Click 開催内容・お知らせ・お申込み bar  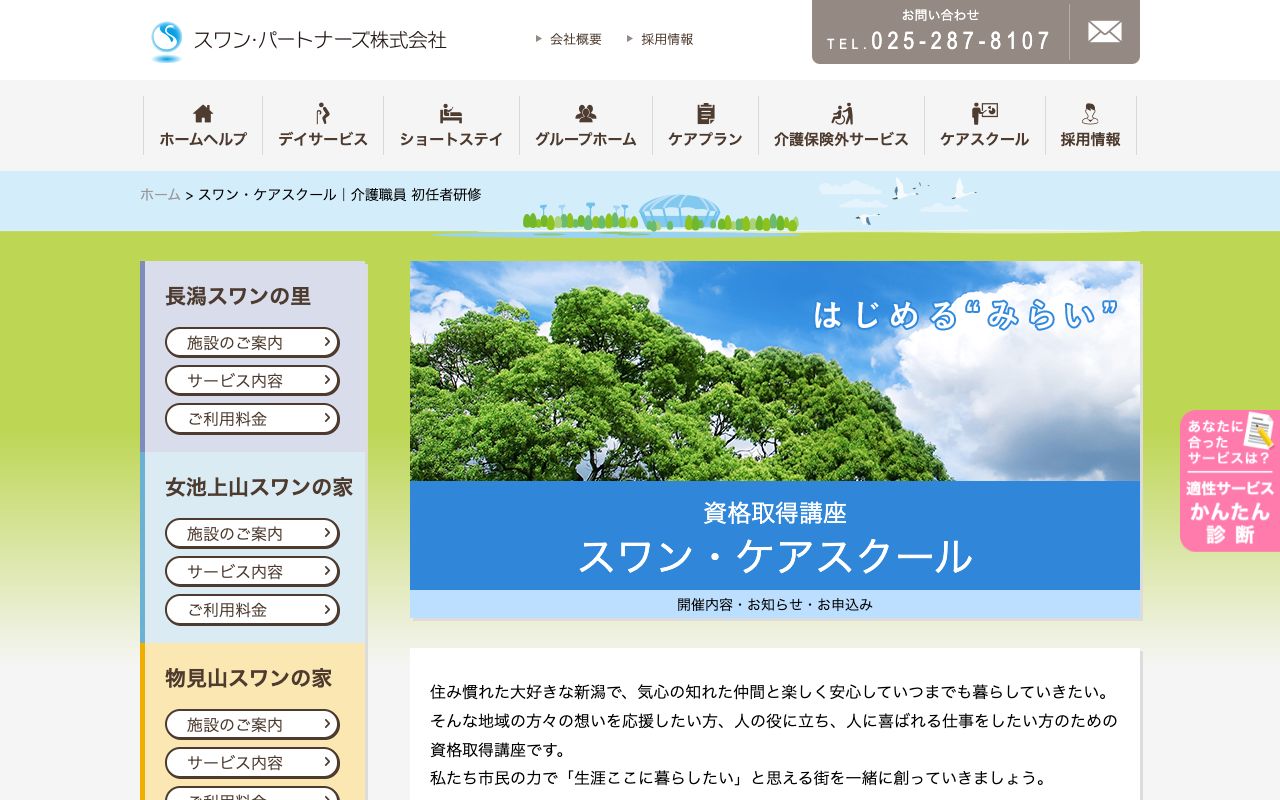coord(774,604)
